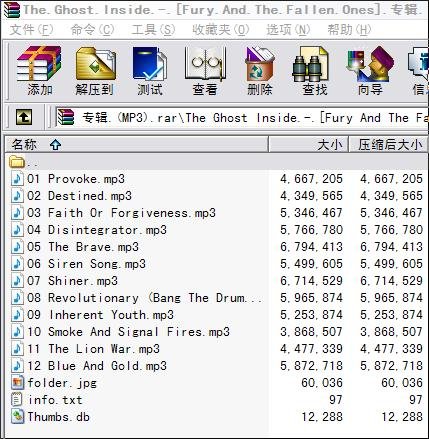The height and width of the screenshot is (439, 429).
Task: Click the text file icon of info.txt
Action: pyautogui.click(x=17, y=400)
